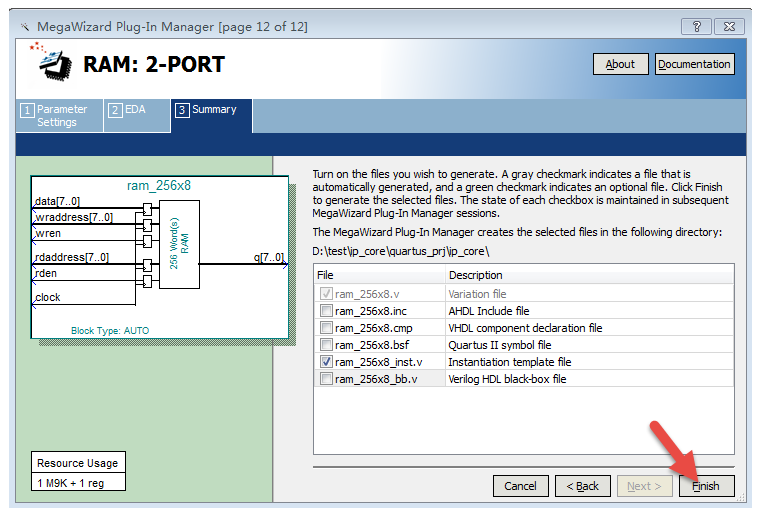Click the Resource Usage label
The image size is (760, 514).
78,463
